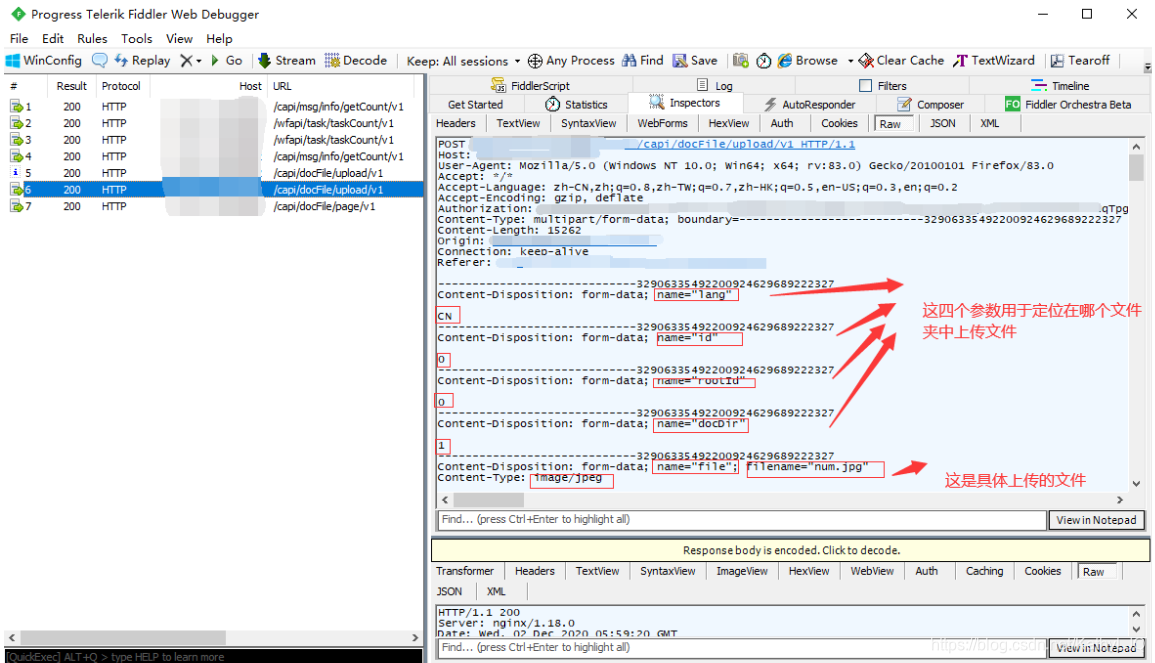The height and width of the screenshot is (663, 1155).
Task: Click the comment speech bubble icon
Action: tap(99, 60)
